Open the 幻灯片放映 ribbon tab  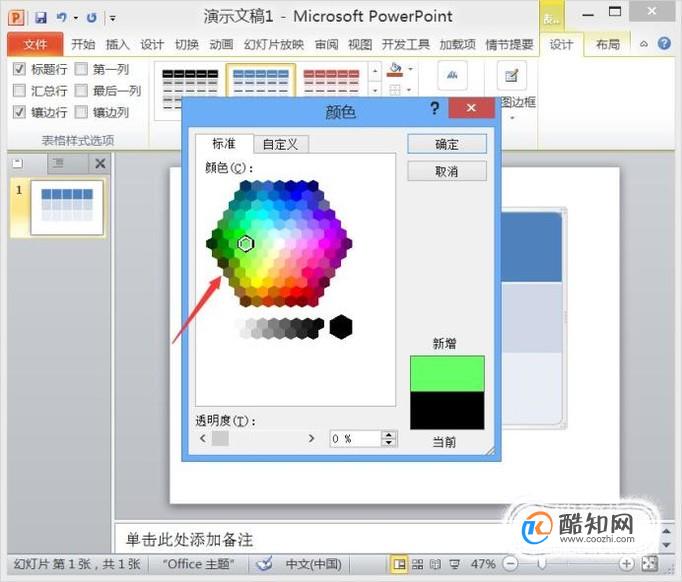pos(274,44)
